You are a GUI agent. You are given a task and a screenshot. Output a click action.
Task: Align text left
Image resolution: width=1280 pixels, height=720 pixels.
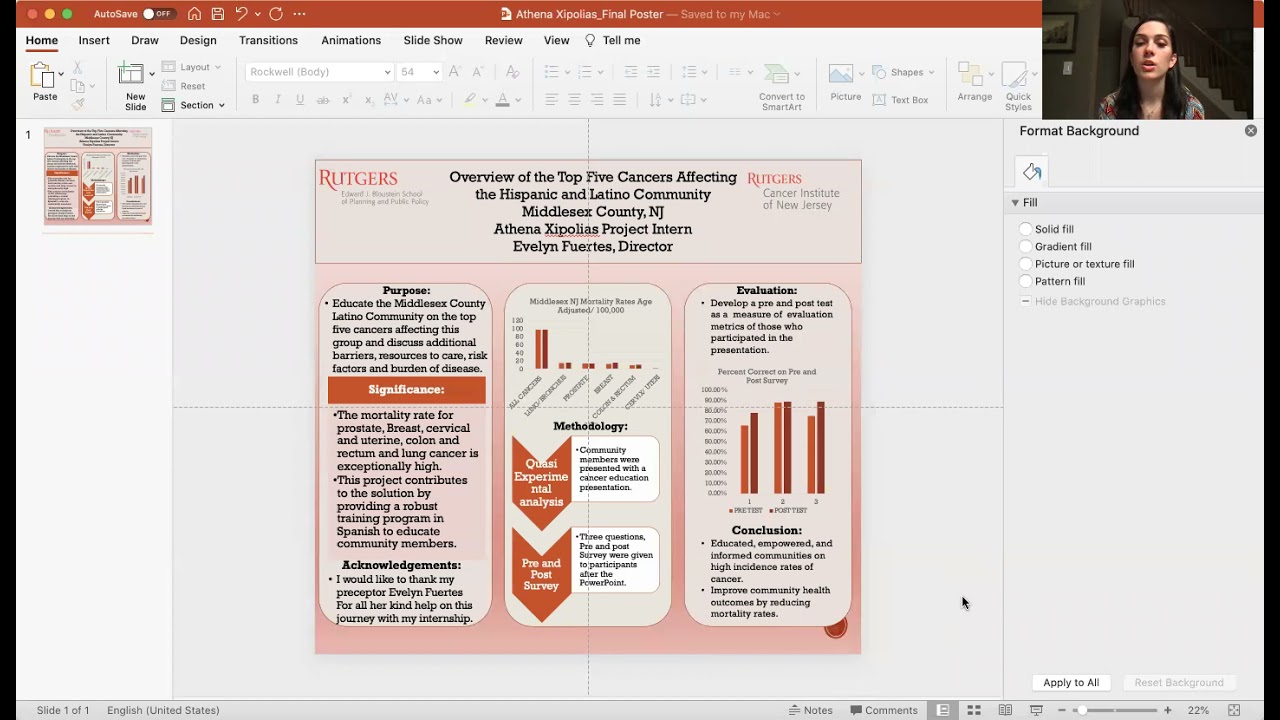pyautogui.click(x=552, y=100)
